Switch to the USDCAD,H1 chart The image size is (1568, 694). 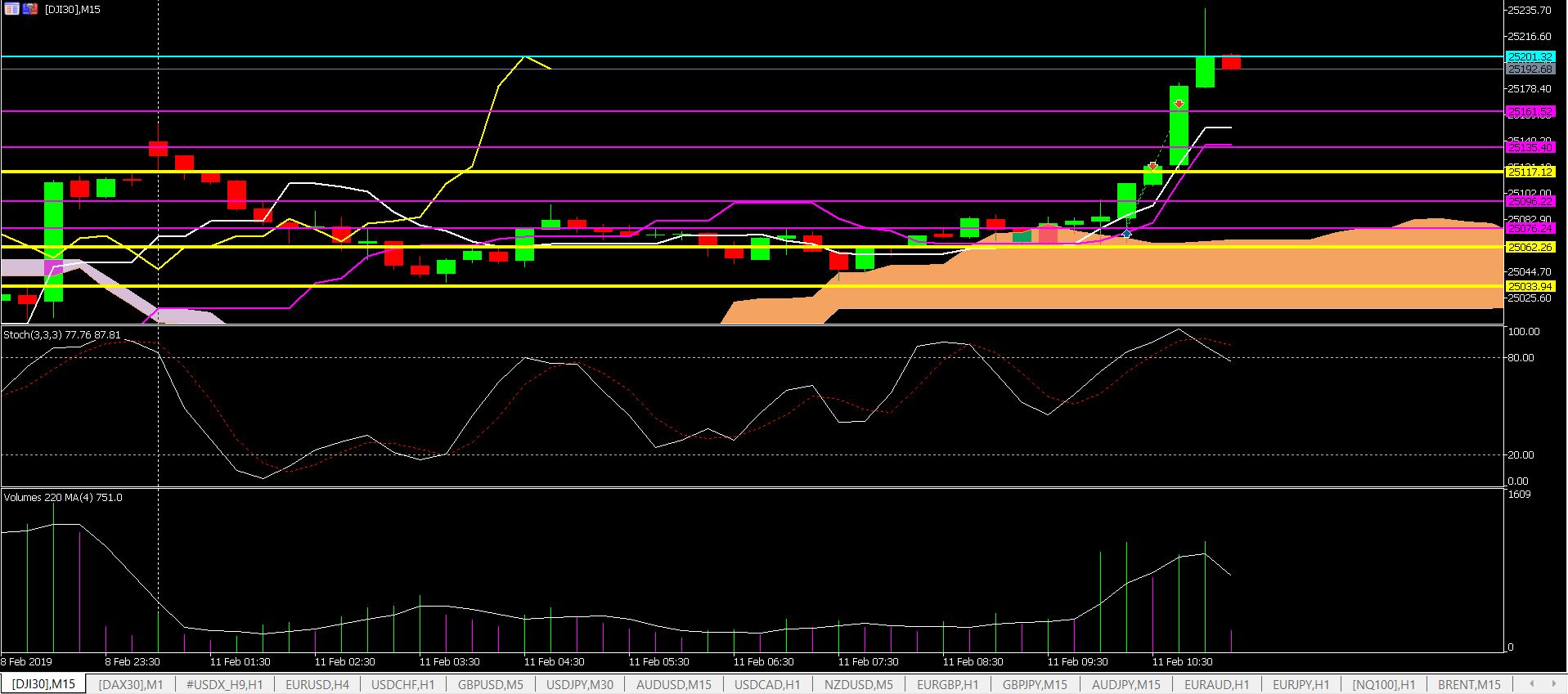(x=767, y=684)
